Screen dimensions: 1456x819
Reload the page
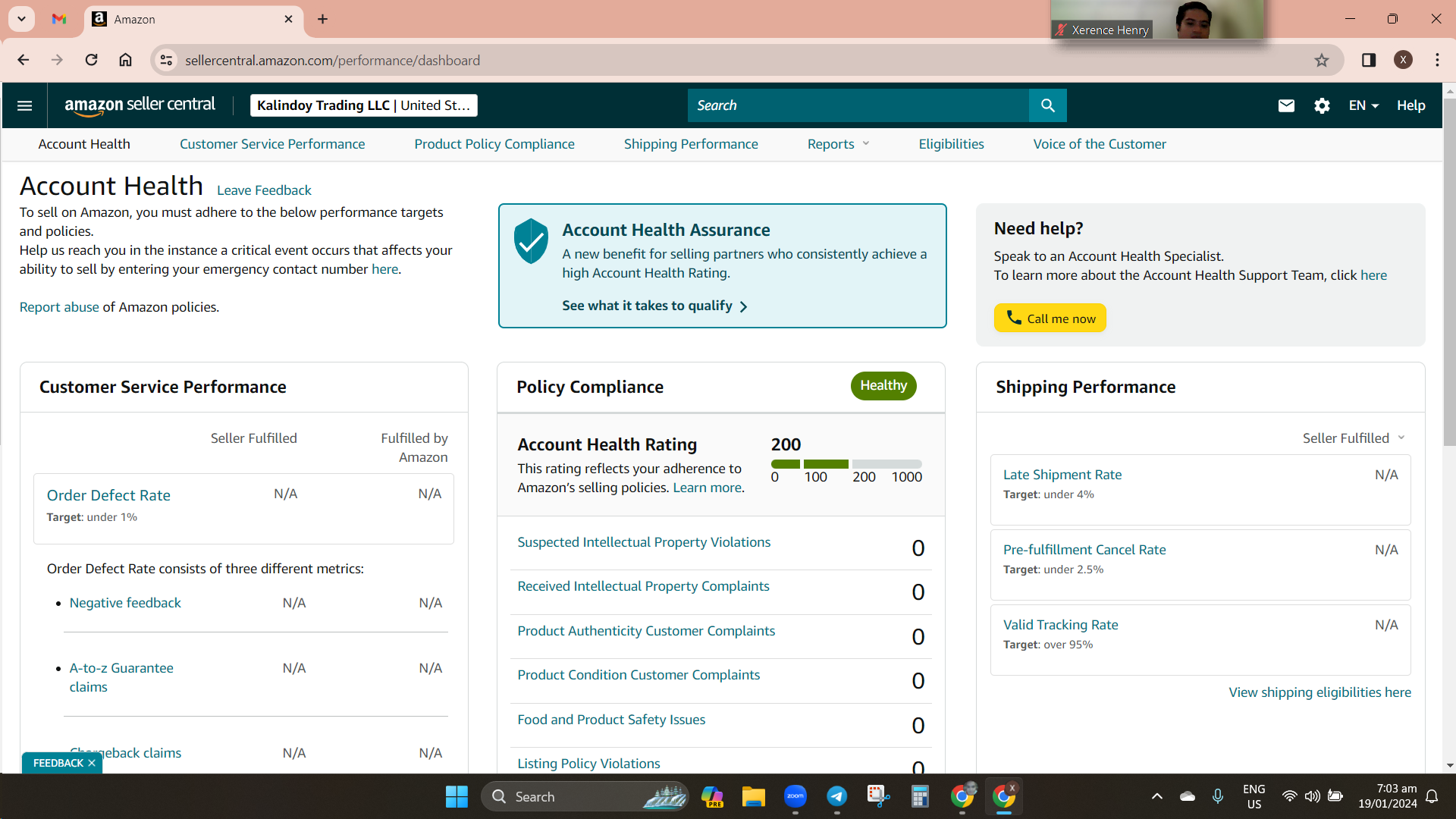tap(91, 60)
